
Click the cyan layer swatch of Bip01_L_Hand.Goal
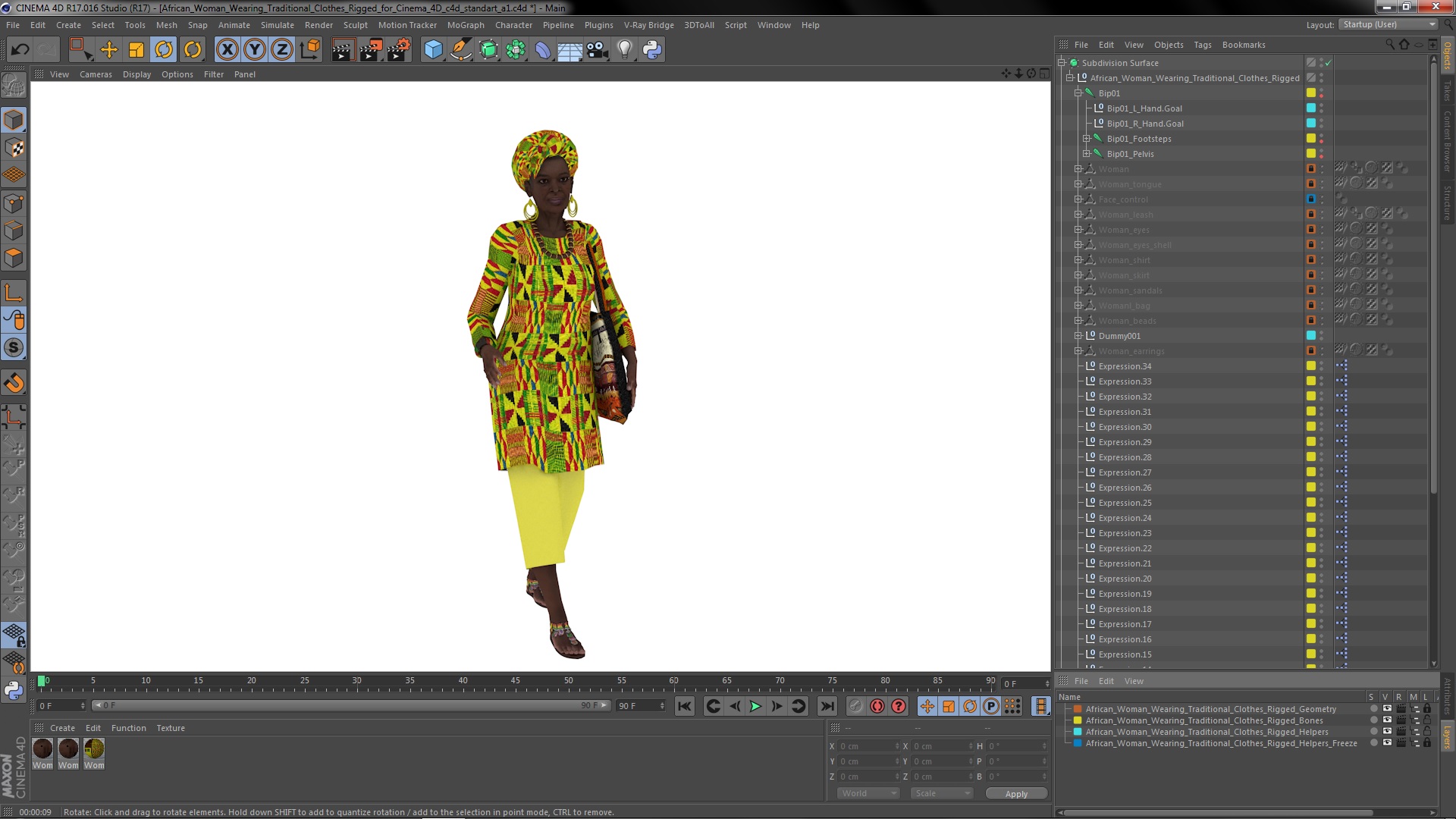point(1310,108)
